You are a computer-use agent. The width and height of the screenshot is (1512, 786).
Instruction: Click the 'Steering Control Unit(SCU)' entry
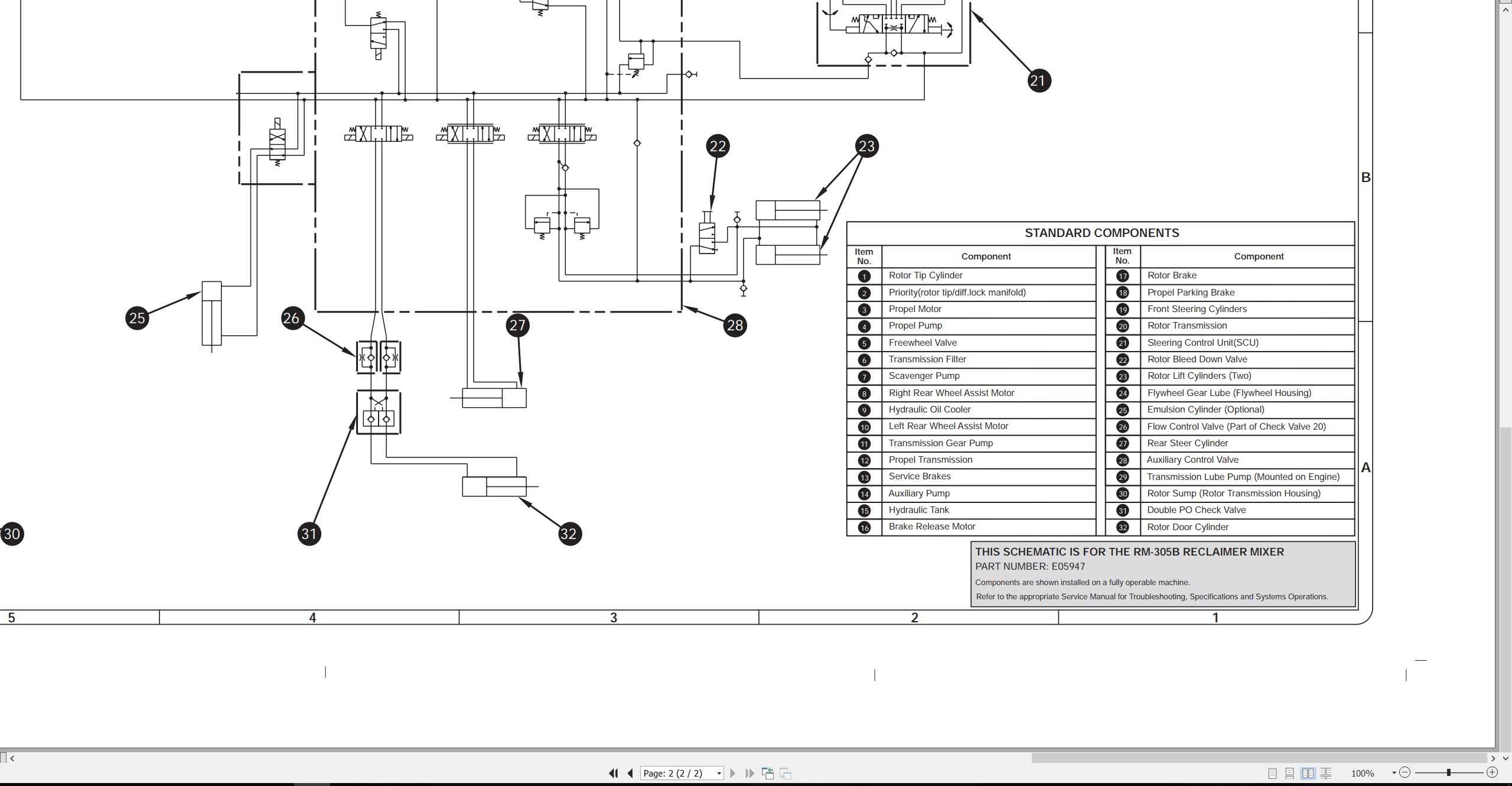click(1203, 343)
